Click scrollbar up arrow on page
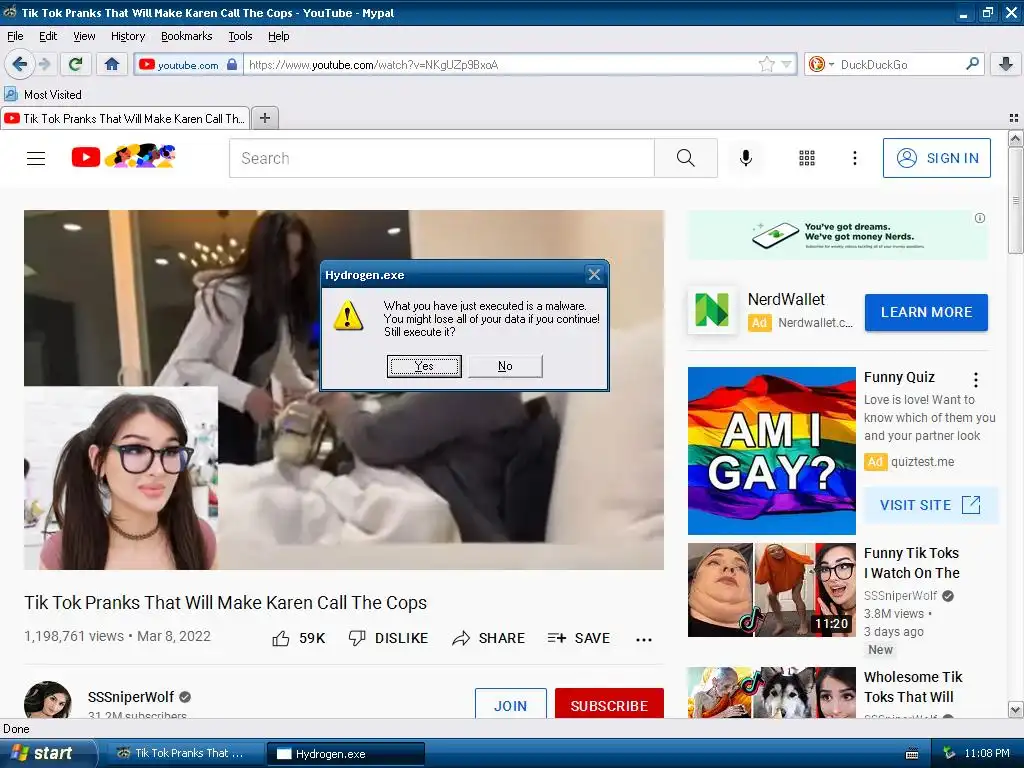The height and width of the screenshot is (768, 1024). pos(1016,138)
